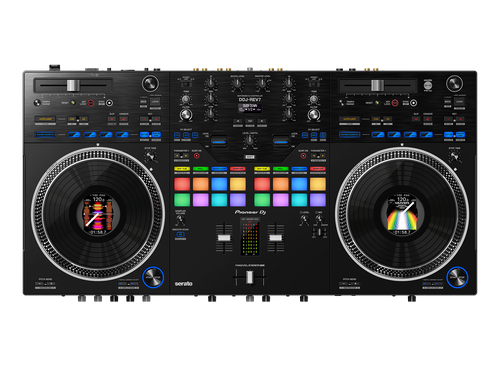Select right deck yellow HOT CUE pad mode
Screen dimensions: 500x367
click(262, 169)
